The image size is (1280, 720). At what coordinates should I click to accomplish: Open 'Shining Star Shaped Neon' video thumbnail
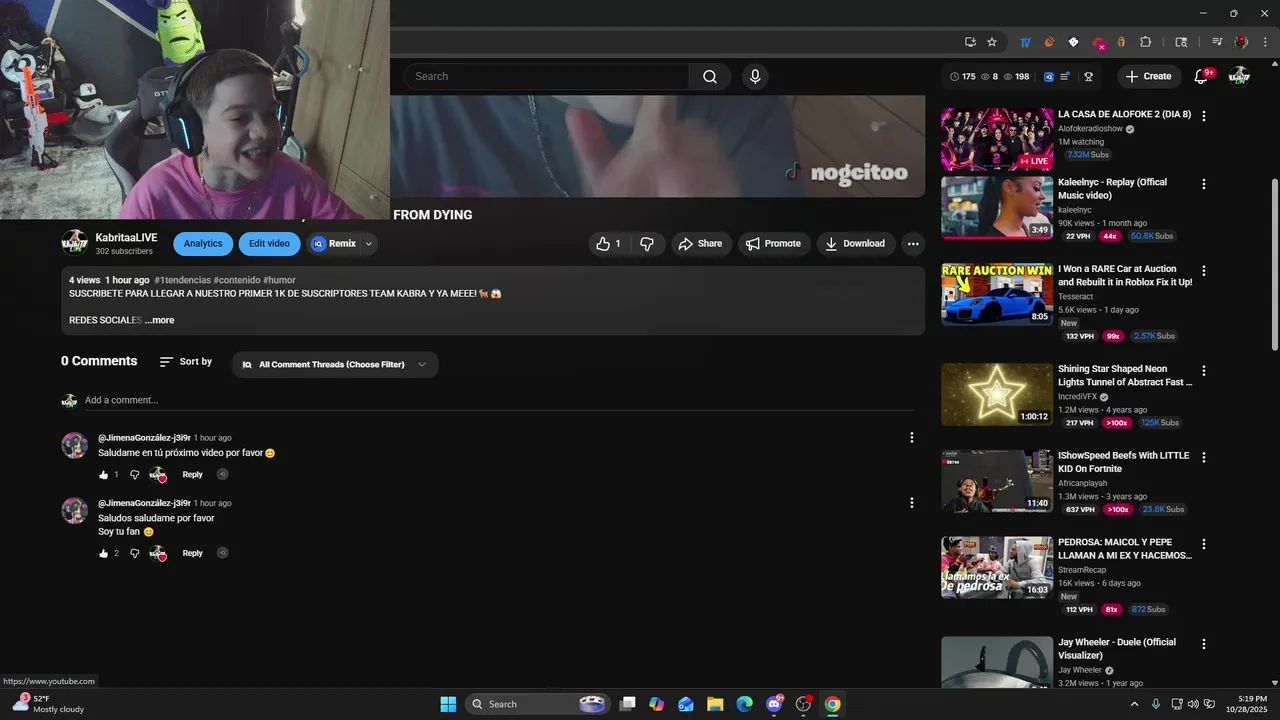(997, 394)
